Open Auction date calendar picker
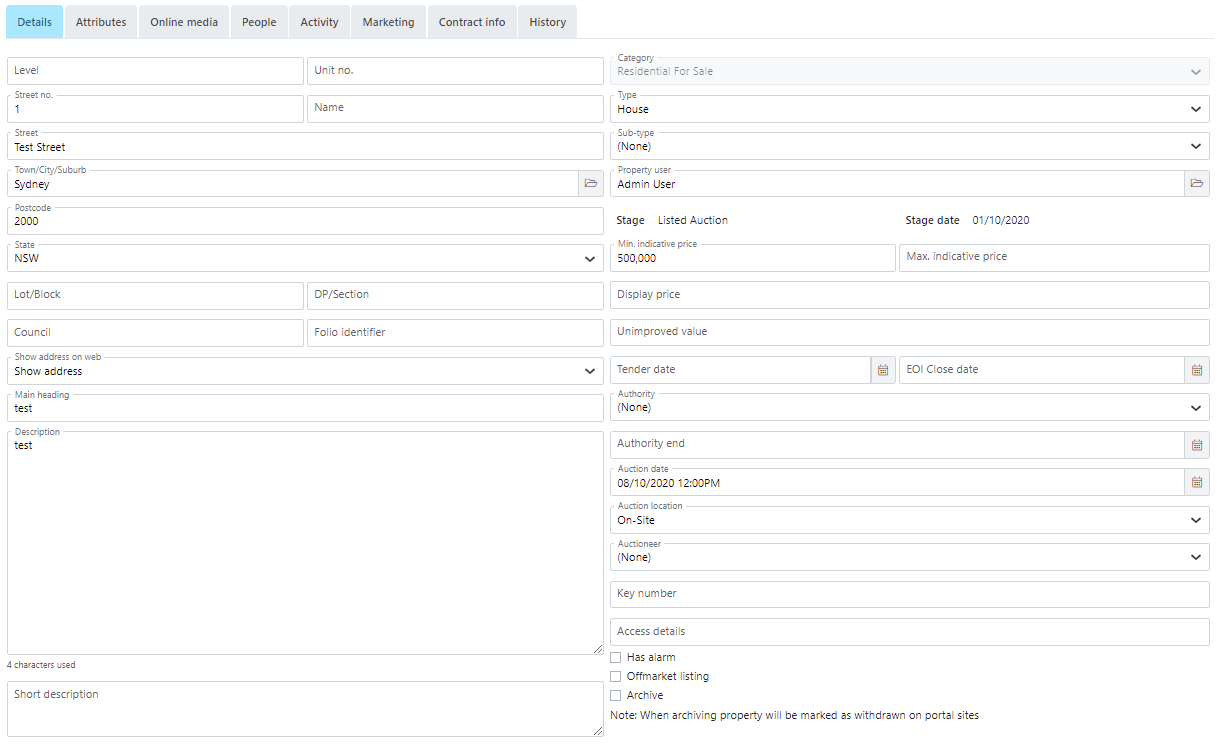This screenshot has height=756, width=1217. (1197, 483)
